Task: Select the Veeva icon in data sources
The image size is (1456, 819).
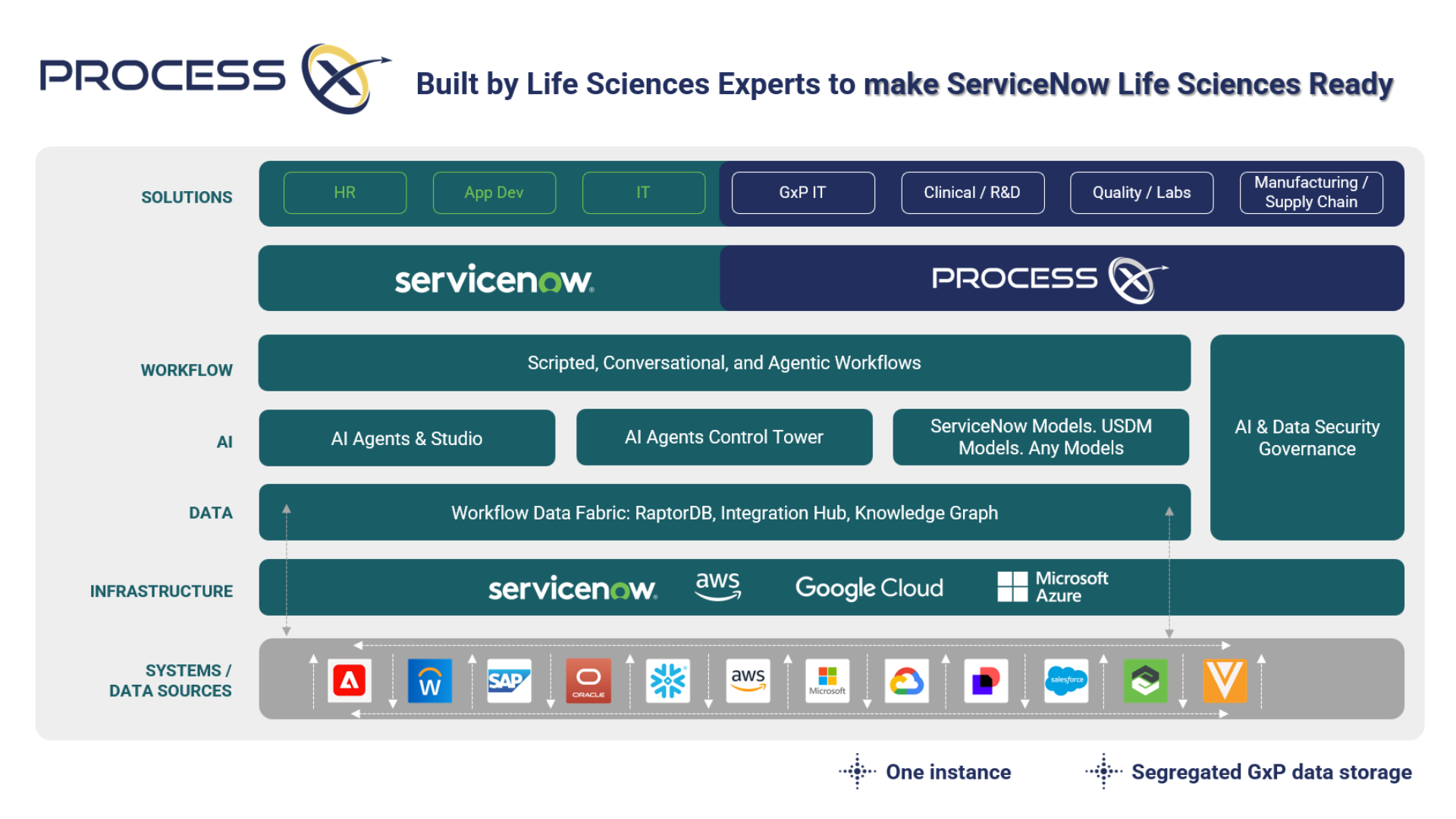Action: tap(1225, 681)
